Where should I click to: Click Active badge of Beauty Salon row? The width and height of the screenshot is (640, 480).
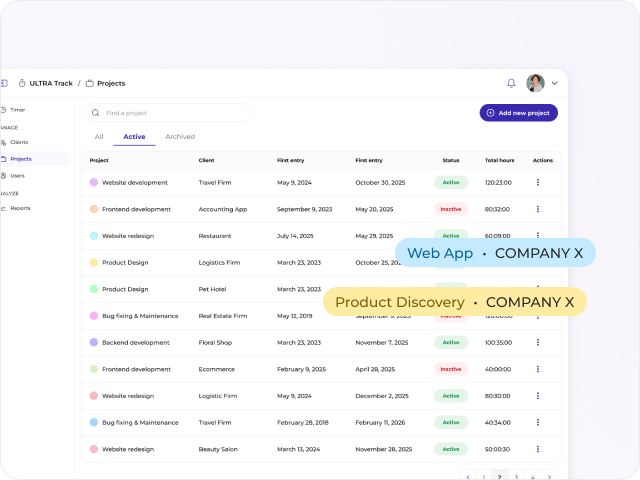point(451,449)
